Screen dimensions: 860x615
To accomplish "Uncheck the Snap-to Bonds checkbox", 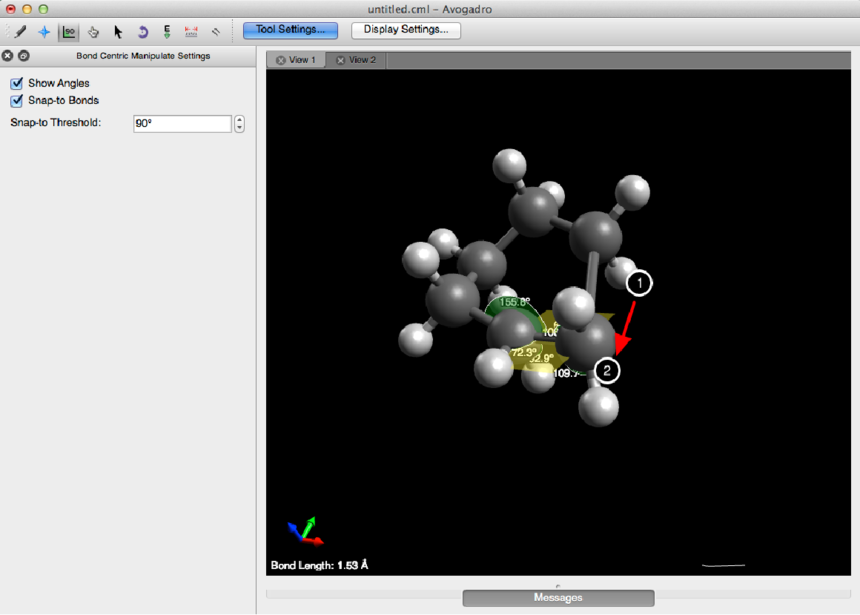I will [17, 101].
